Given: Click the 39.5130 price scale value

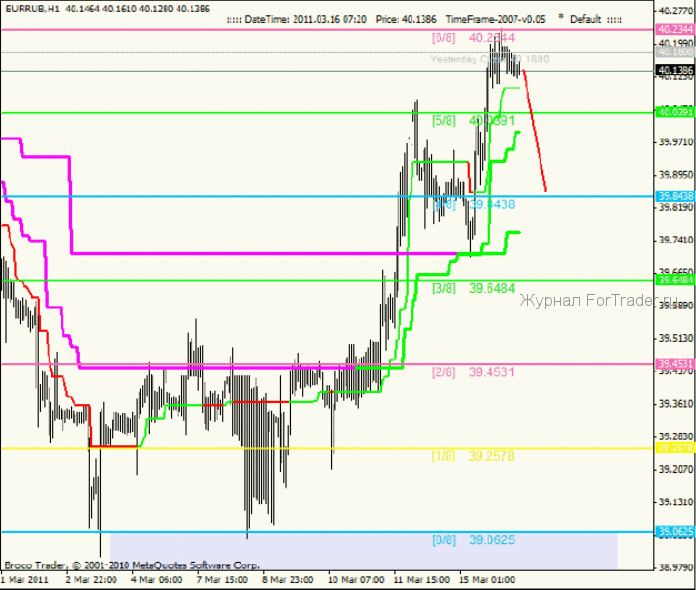Looking at the screenshot, I should click(676, 339).
